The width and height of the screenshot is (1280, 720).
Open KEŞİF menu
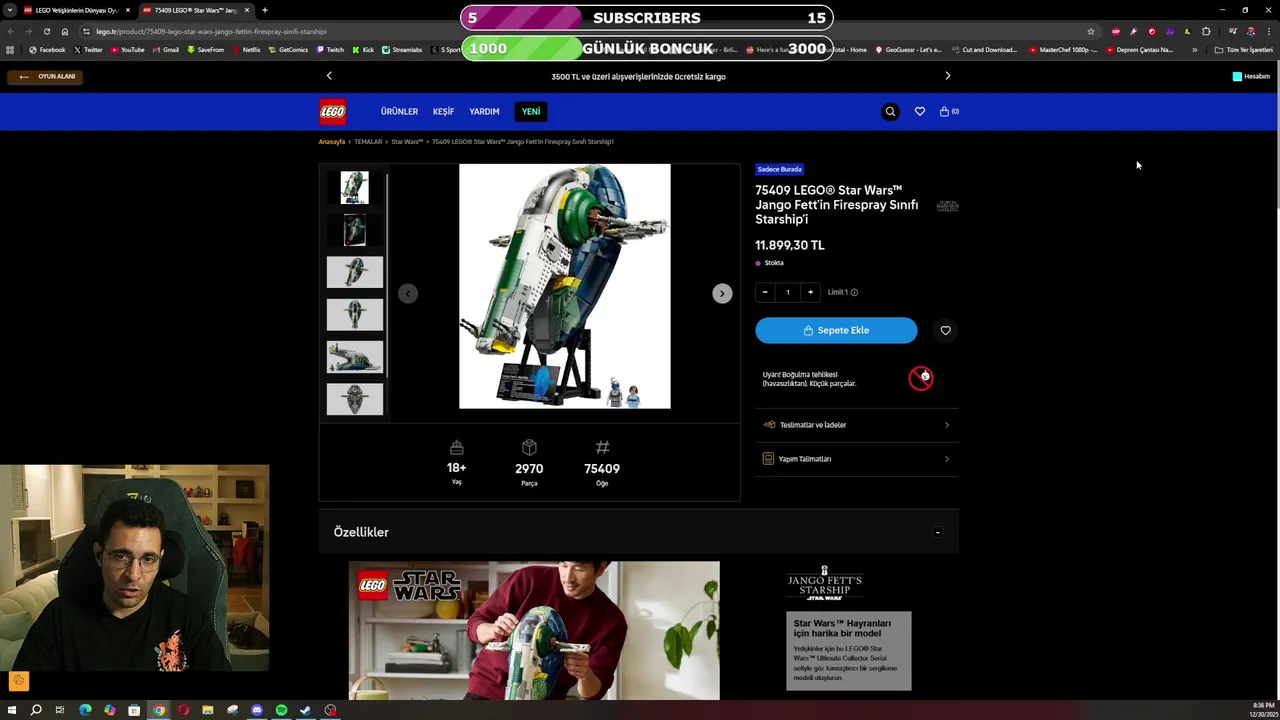tap(443, 111)
